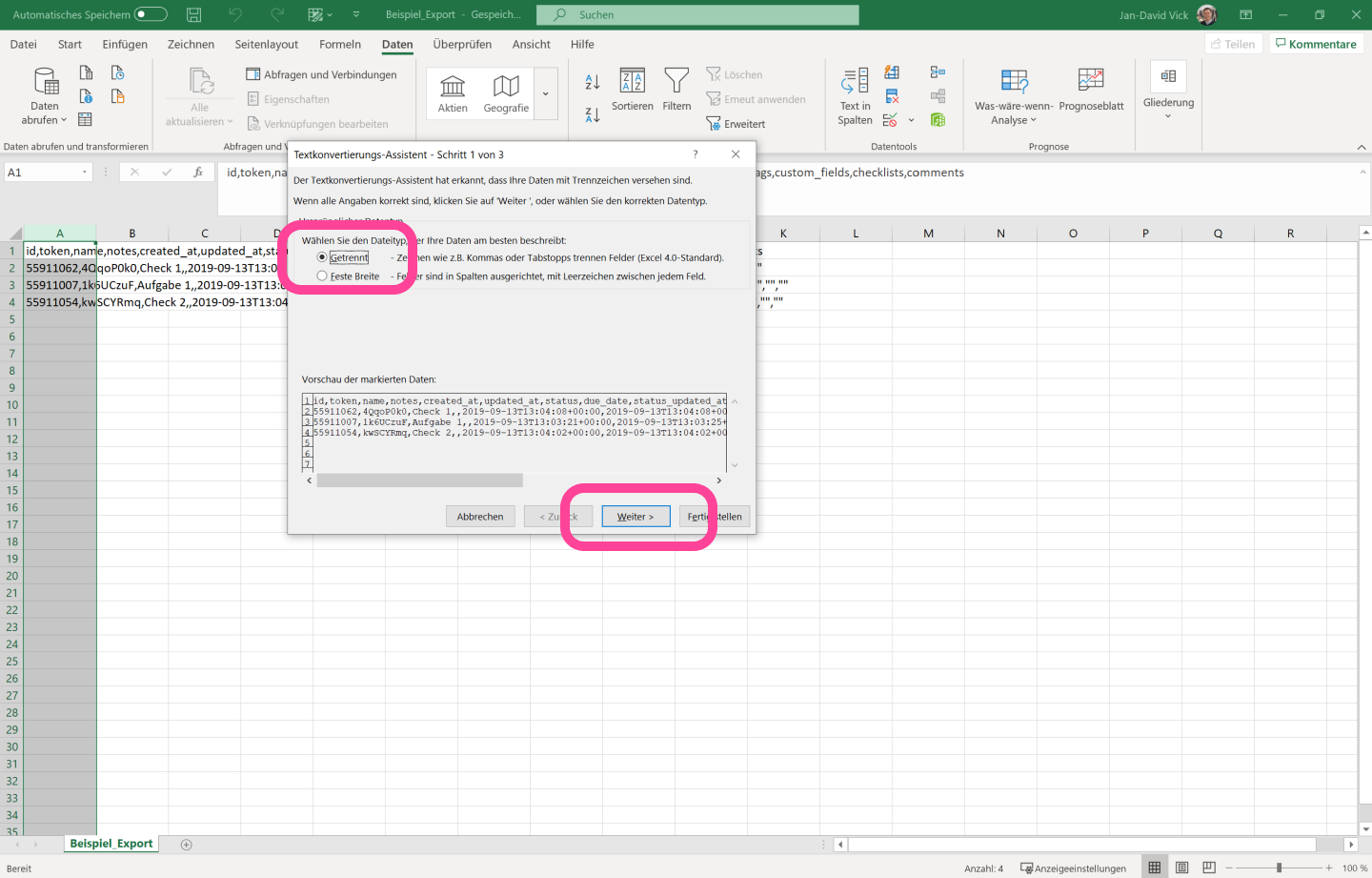Switch to page break preview
1372x878 pixels.
coord(1209,868)
